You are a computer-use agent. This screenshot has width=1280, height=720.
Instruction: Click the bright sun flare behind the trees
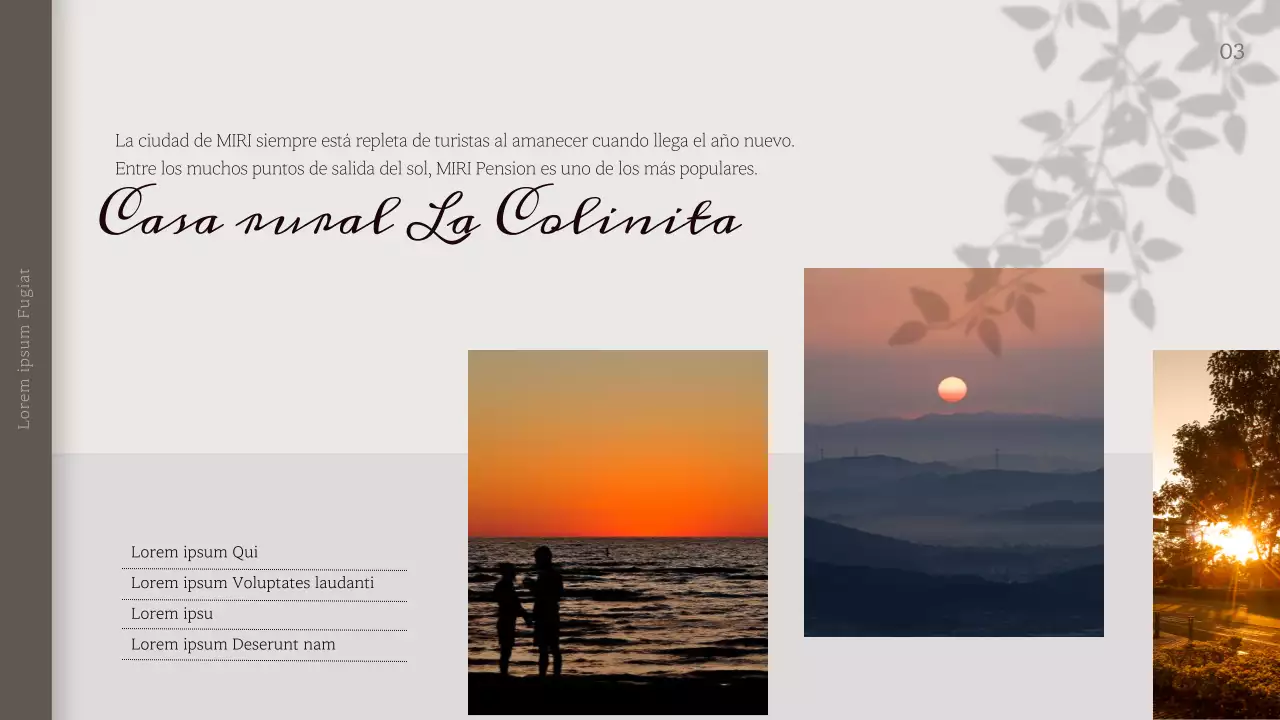(1229, 541)
